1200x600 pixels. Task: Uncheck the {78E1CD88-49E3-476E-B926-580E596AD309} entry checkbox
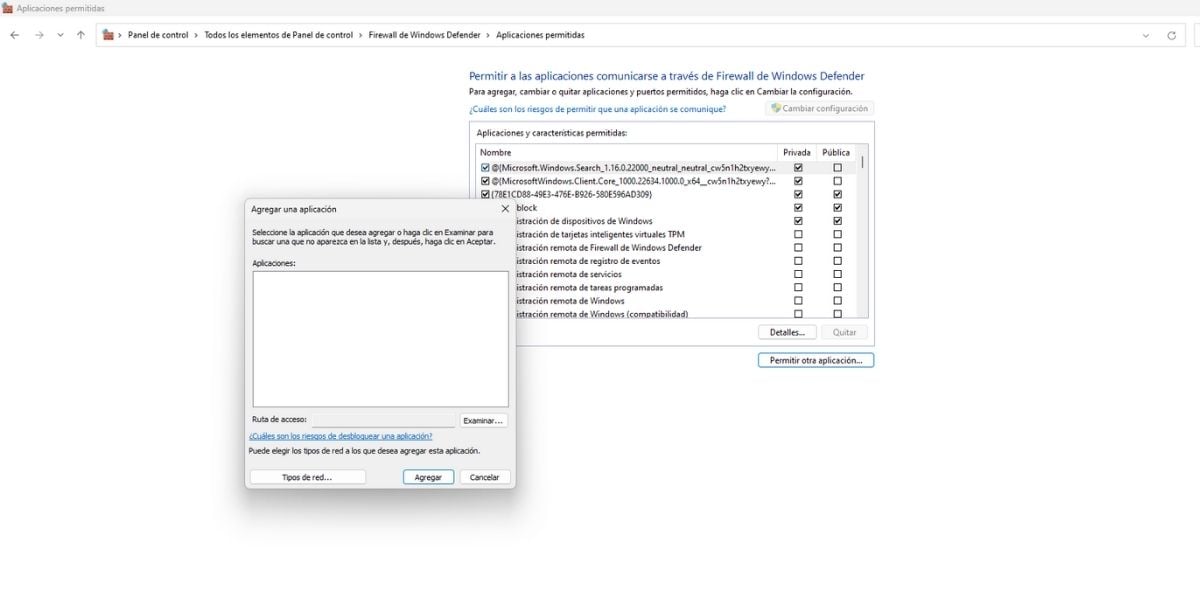coord(485,194)
